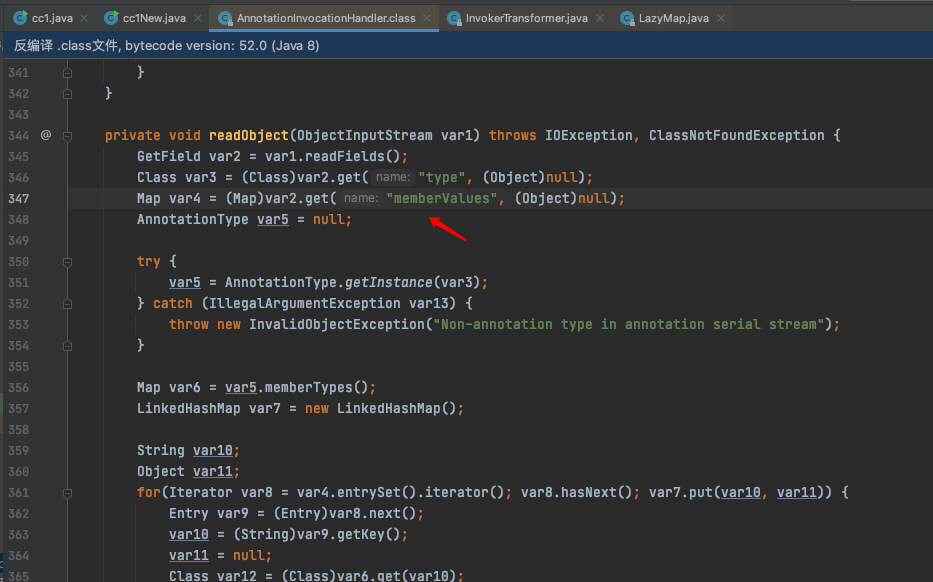933x582 pixels.
Task: Click ObjectInputStream in the readObject signature
Action: click(x=365, y=136)
